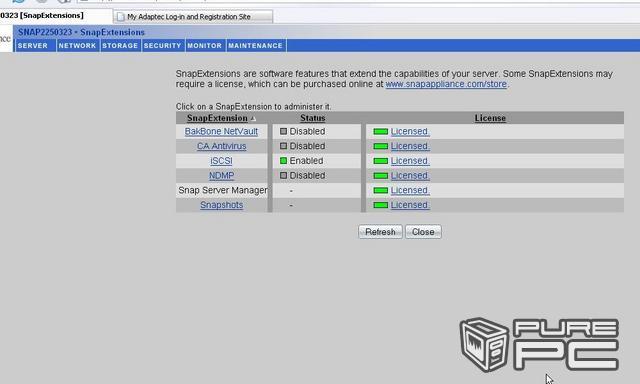Click the Refresh button
Screen dimensions: 640x384
380,232
